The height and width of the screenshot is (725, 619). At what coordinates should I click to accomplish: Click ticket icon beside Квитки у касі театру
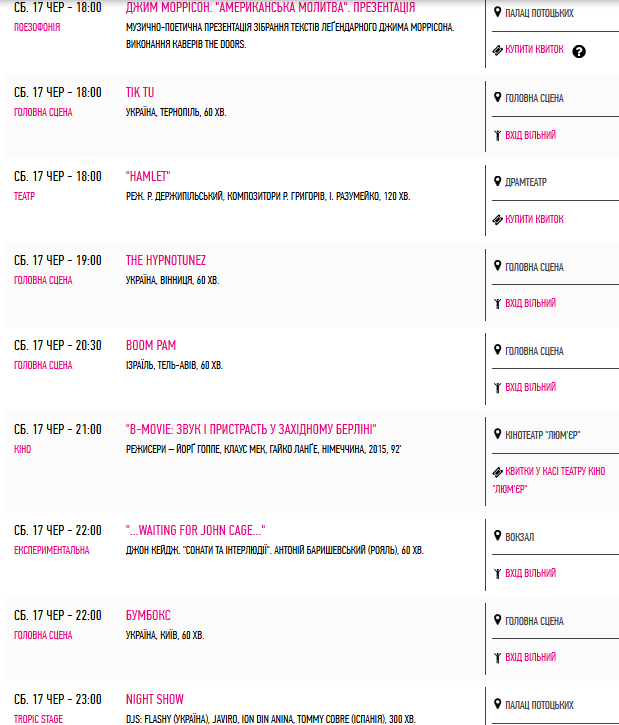497,472
